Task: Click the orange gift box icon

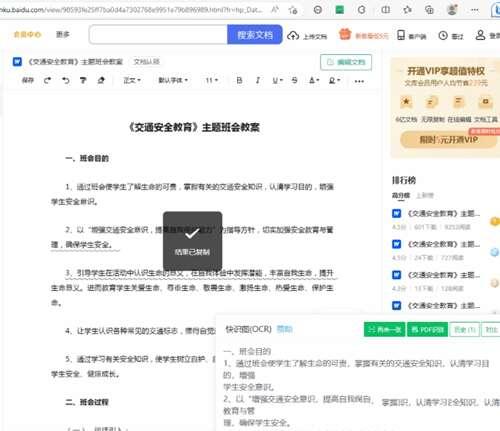Action: click(x=345, y=34)
